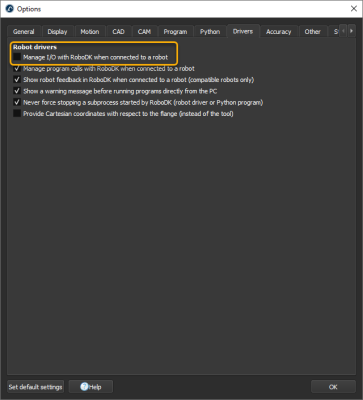Open the Display tab

(x=57, y=32)
